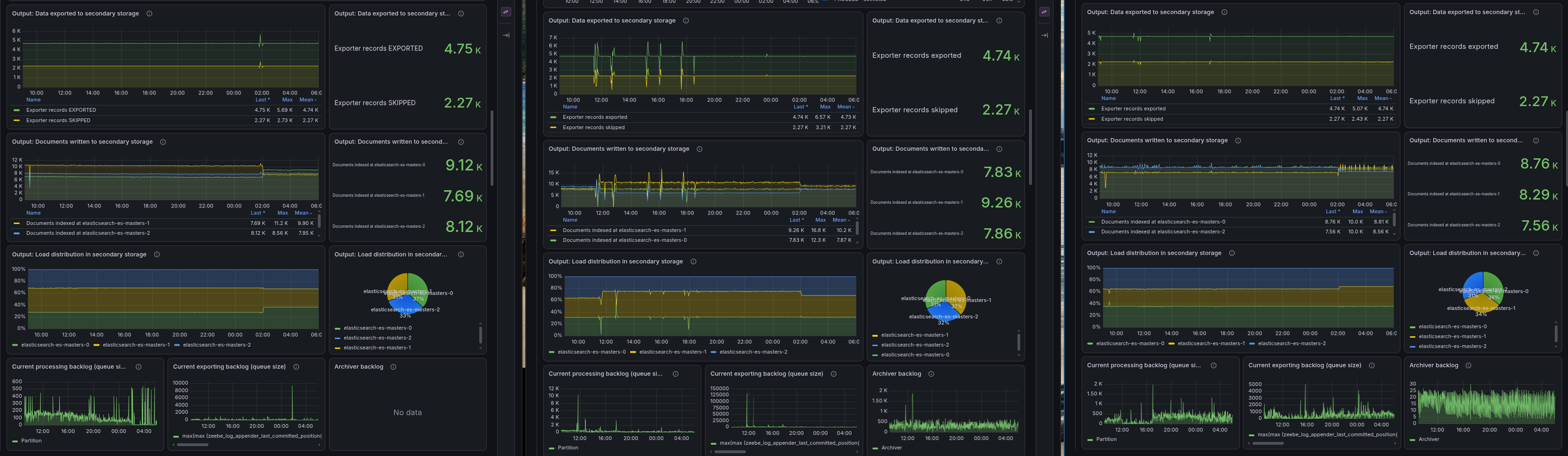
Task: Click green color swatch of 'Exporter records EXPORTED' in left legend
Action: coord(16,110)
